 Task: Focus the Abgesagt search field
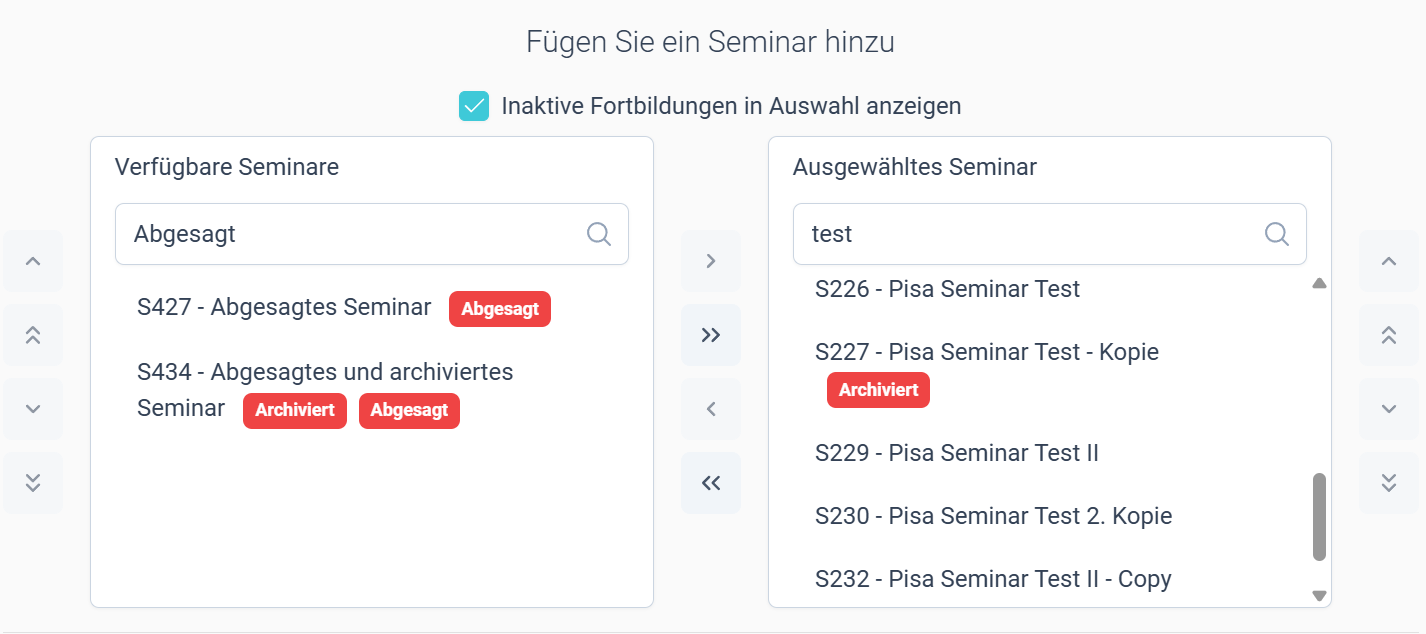[372, 234]
